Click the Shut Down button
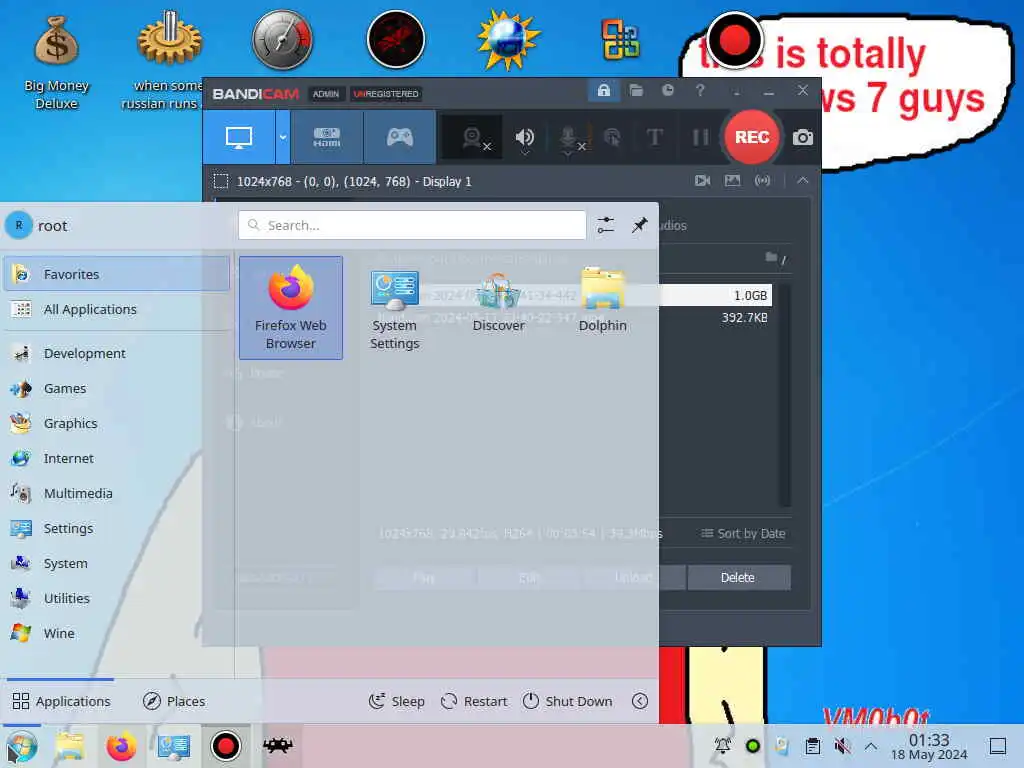The width and height of the screenshot is (1024, 768). coord(568,701)
